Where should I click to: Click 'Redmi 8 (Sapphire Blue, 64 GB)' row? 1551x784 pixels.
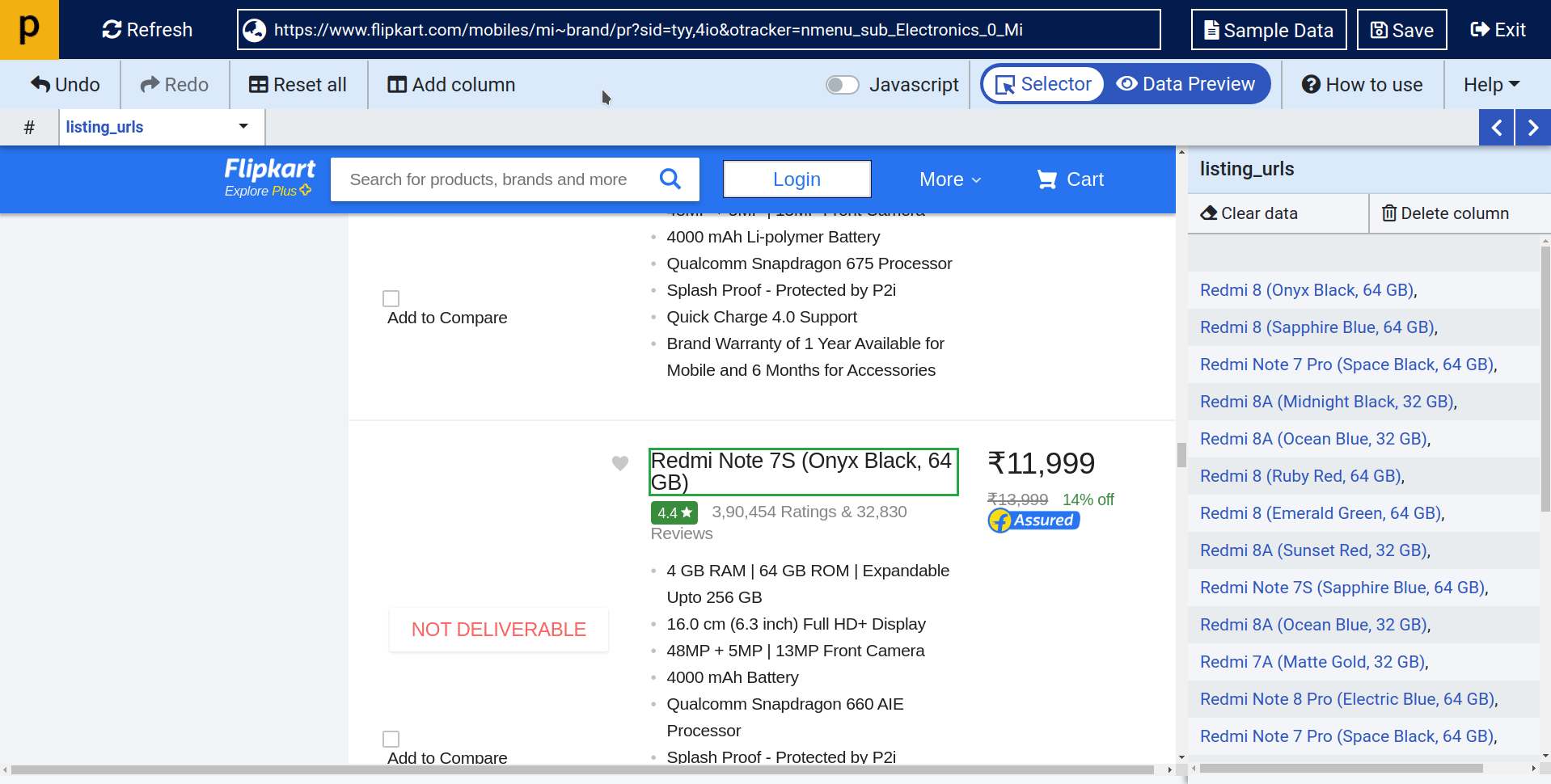point(1364,327)
